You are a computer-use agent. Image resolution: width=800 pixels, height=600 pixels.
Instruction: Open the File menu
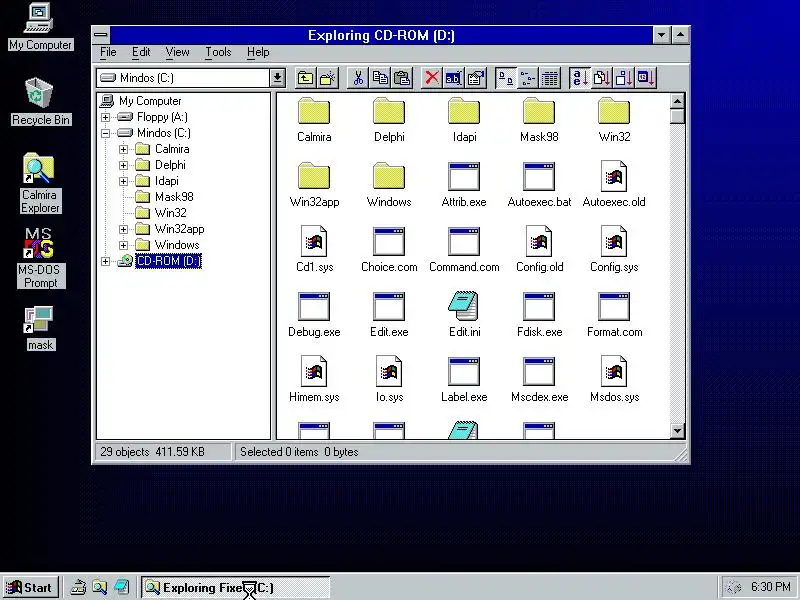pos(108,52)
